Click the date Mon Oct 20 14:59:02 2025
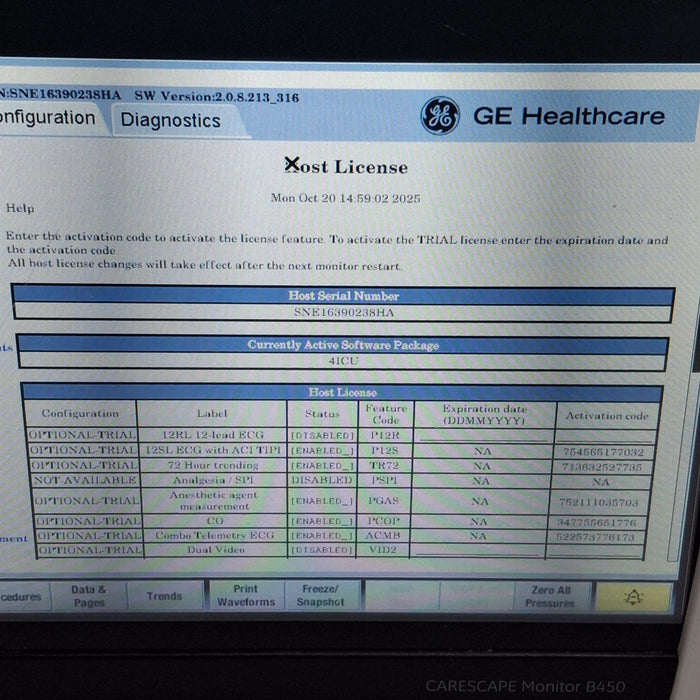 [346, 198]
